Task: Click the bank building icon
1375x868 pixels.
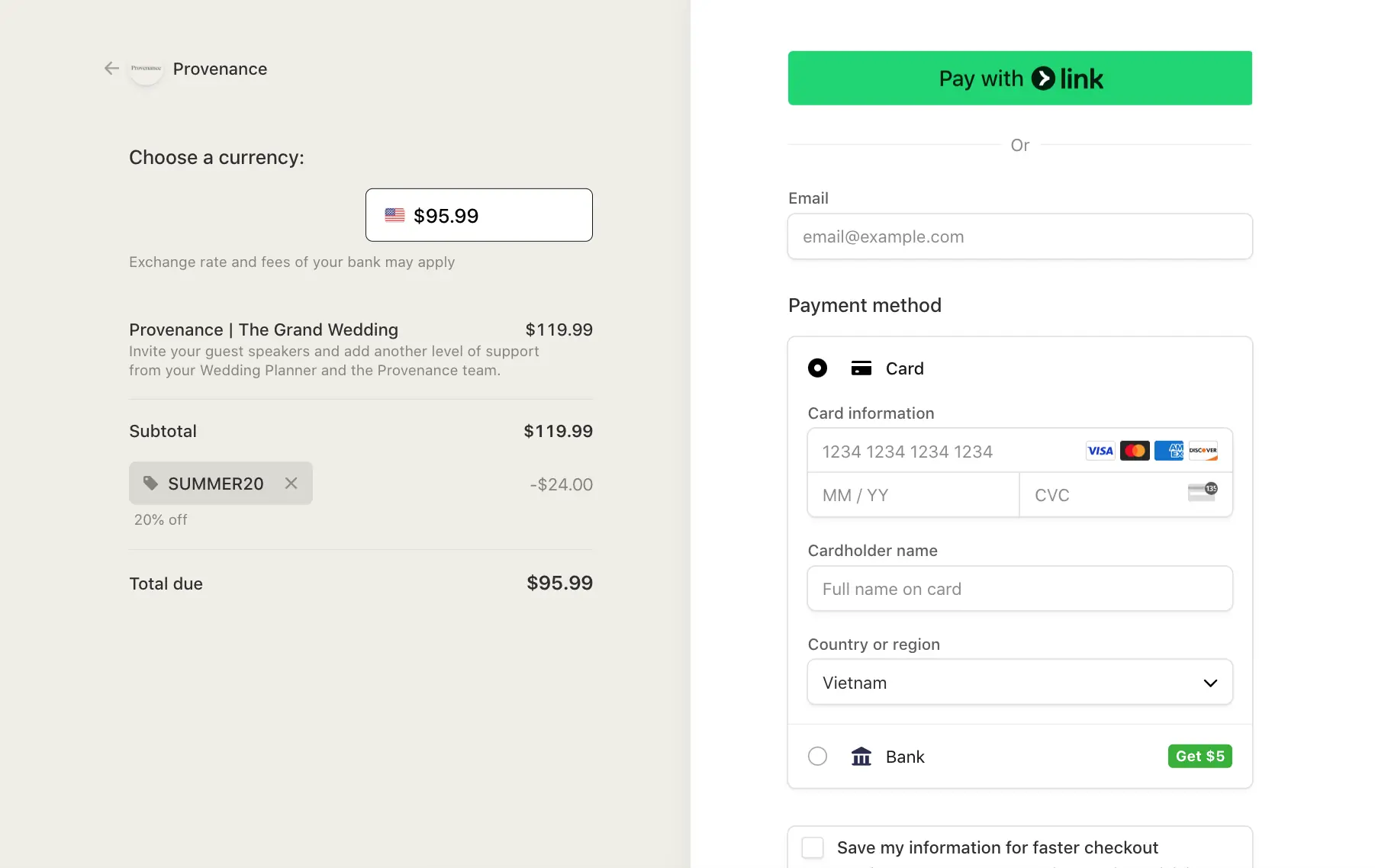Action: coord(861,757)
